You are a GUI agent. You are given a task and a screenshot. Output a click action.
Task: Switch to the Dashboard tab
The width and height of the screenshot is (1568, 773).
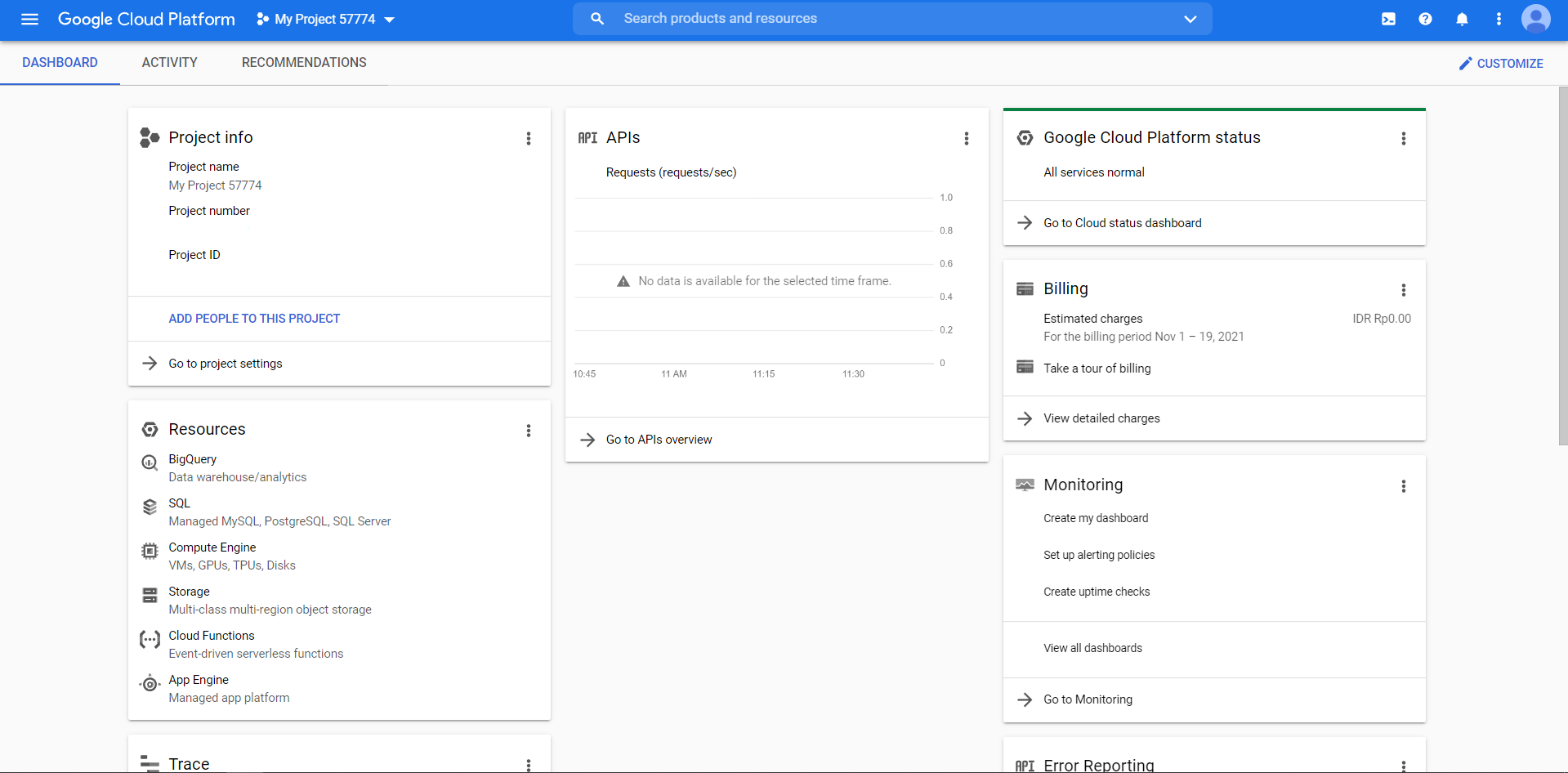pyautogui.click(x=60, y=62)
